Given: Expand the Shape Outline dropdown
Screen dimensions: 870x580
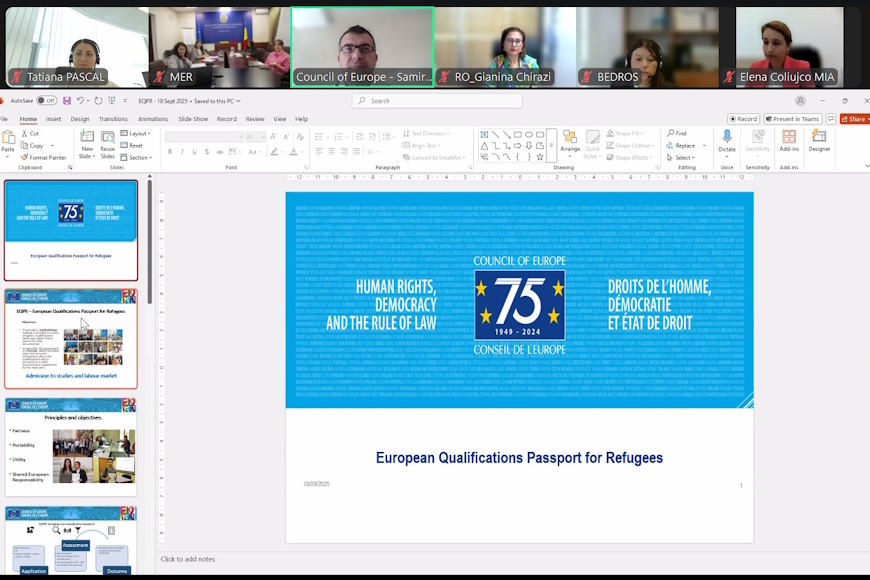Looking at the screenshot, I should [x=630, y=145].
